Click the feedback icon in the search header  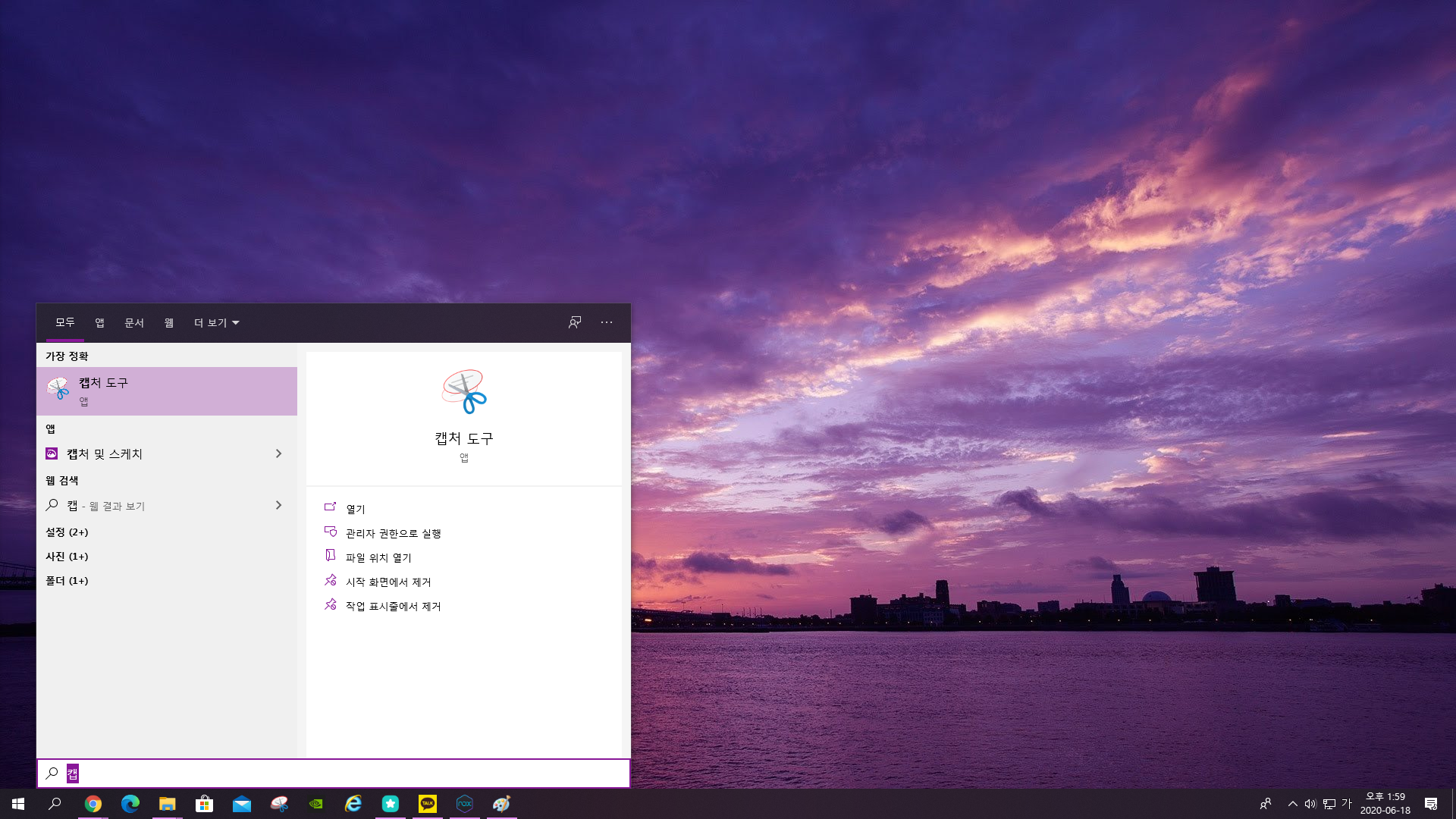(575, 322)
